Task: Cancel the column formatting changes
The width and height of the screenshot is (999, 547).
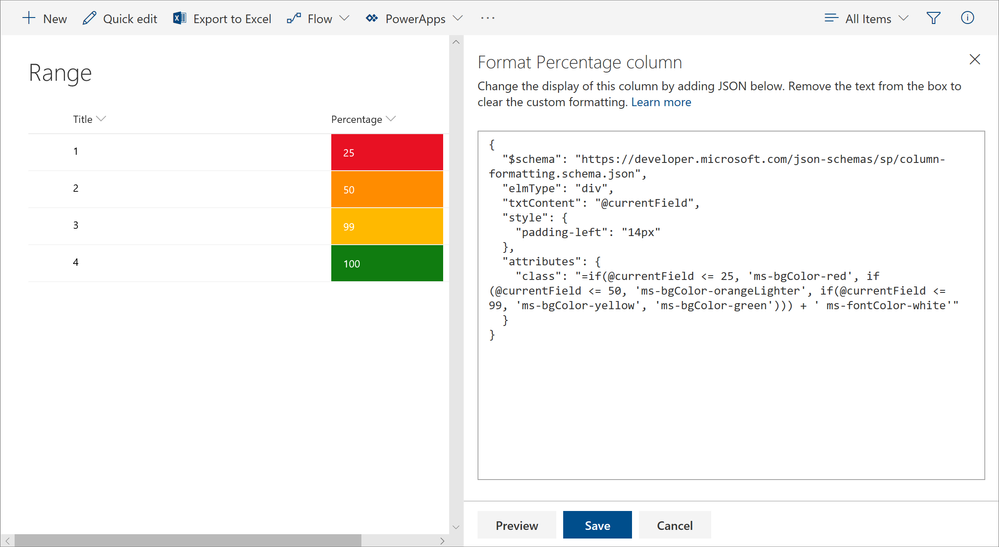Action: pos(674,525)
